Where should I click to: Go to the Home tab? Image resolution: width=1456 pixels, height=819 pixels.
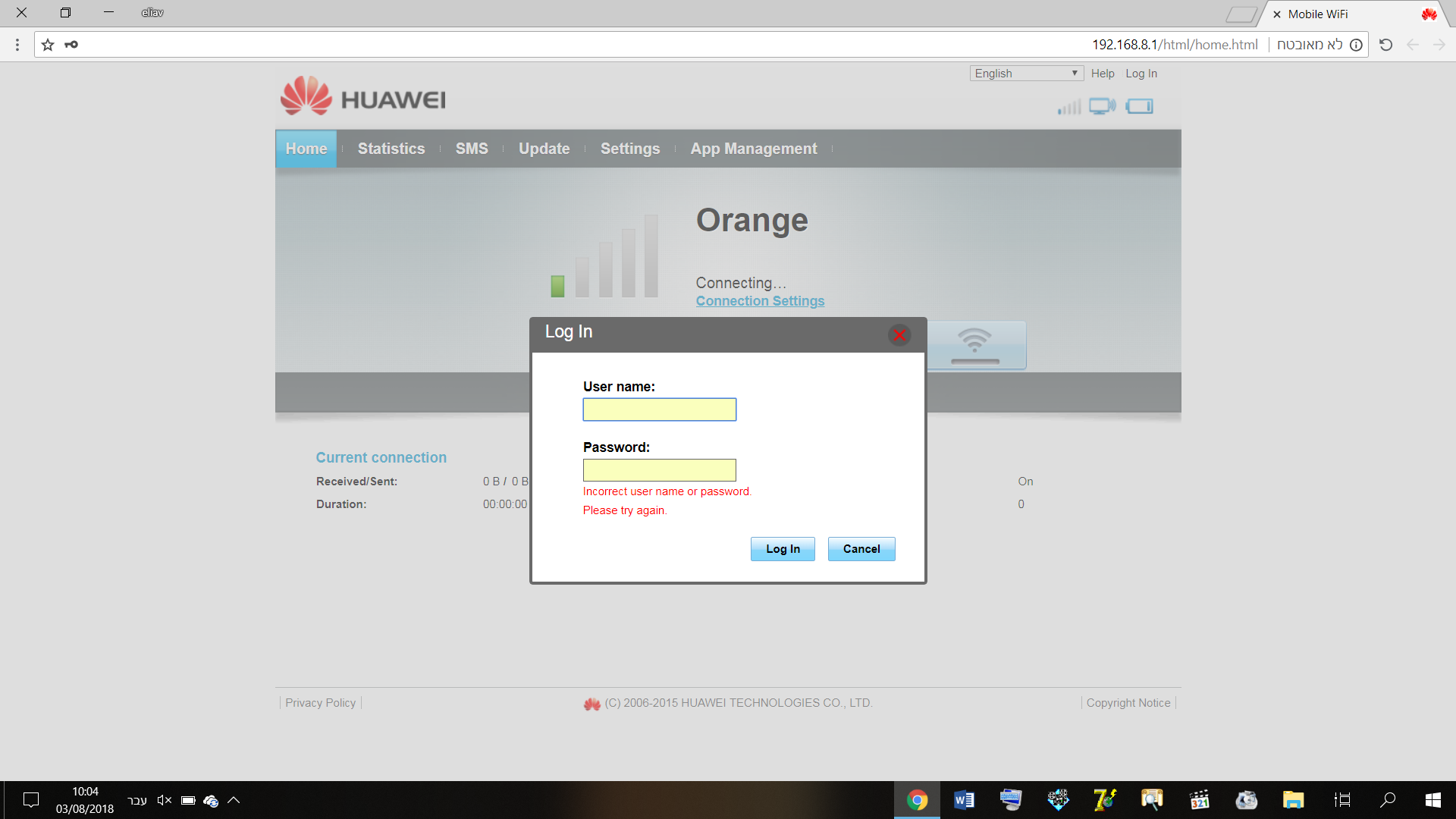[x=306, y=149]
